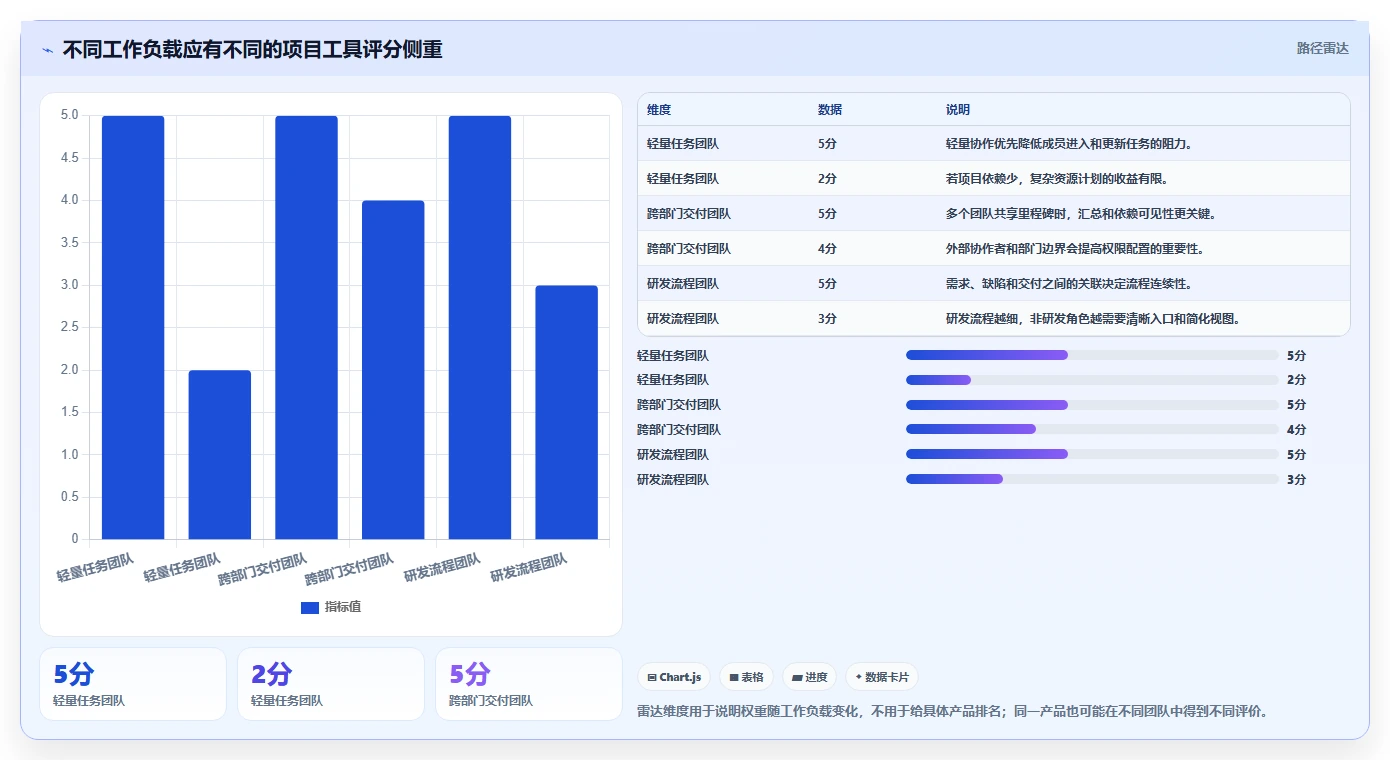Click the page title 不同工作负载应有不同的项目工具评分侧重
Viewport: 1390px width, 760px height.
click(252, 49)
